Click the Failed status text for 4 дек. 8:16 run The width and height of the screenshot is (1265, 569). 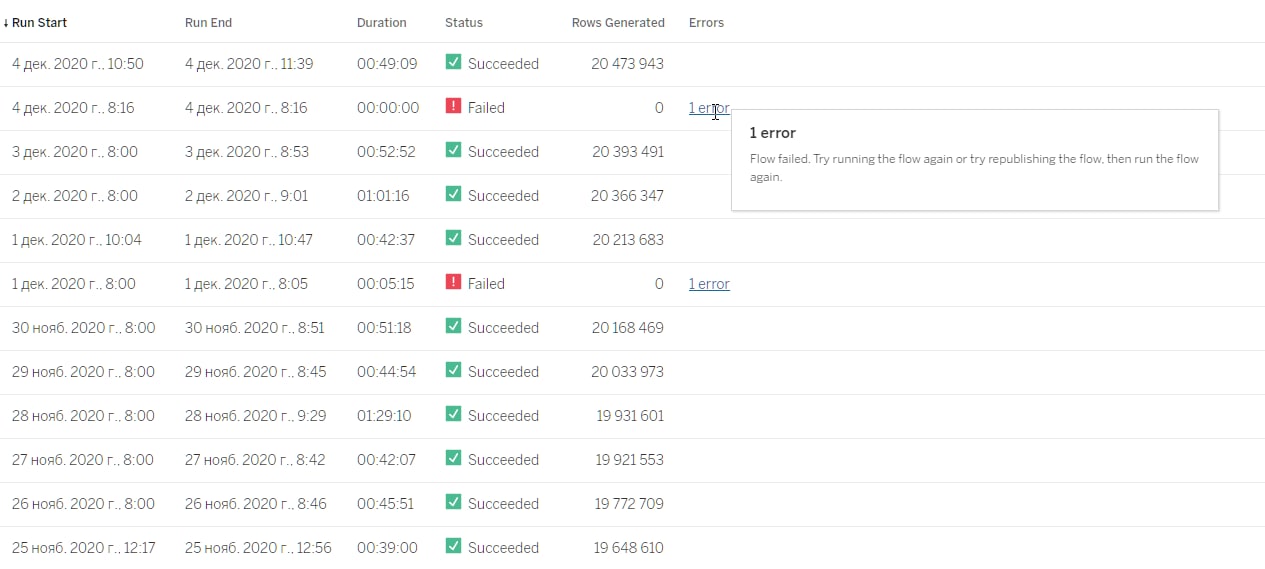click(486, 108)
